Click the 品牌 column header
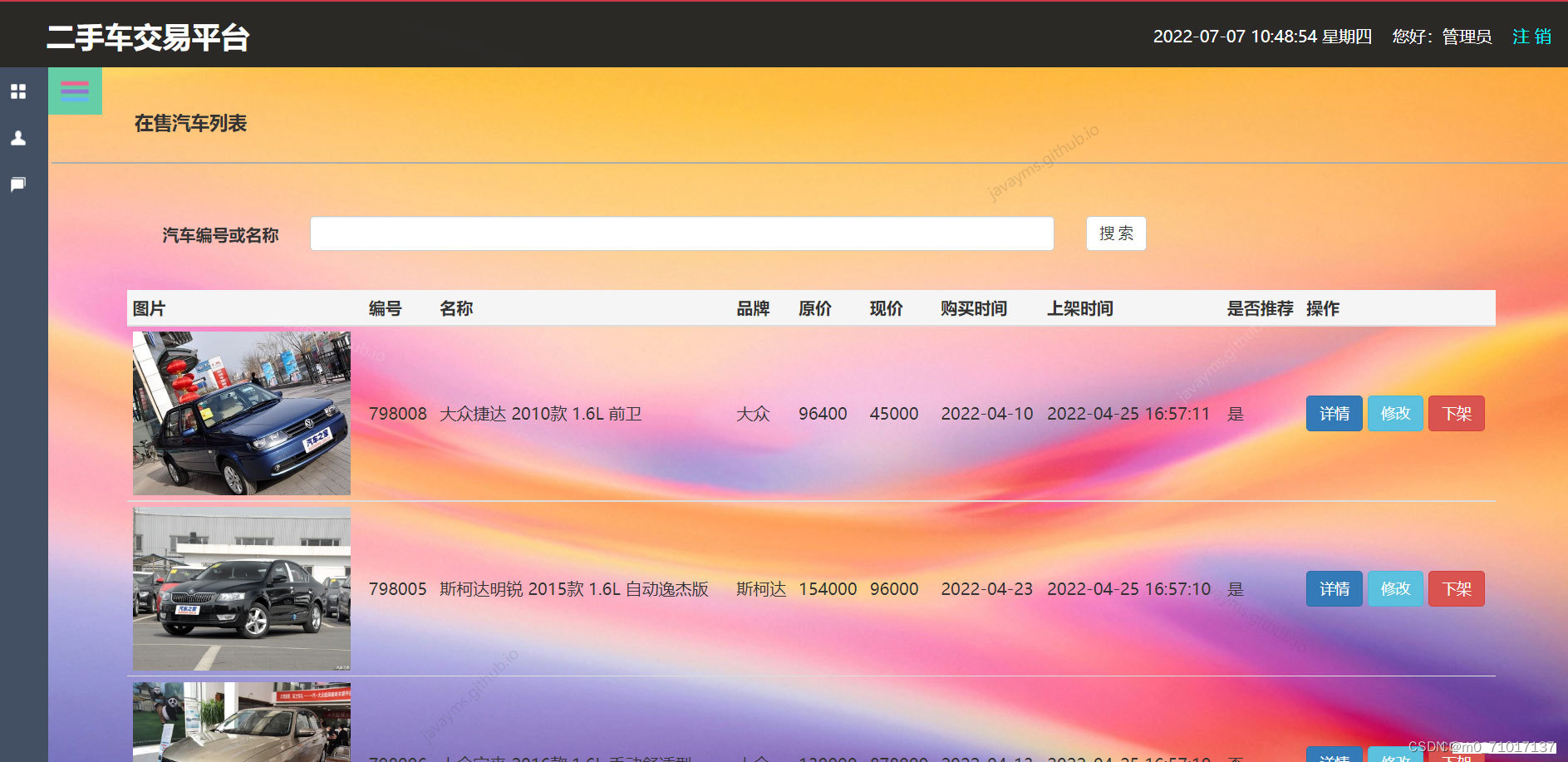This screenshot has height=762, width=1568. [x=753, y=309]
